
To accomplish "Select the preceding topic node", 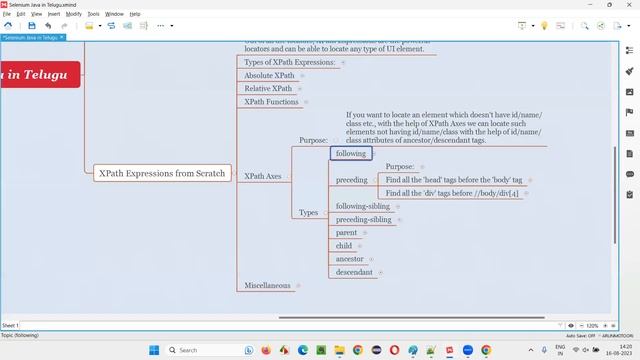I will tap(352, 180).
